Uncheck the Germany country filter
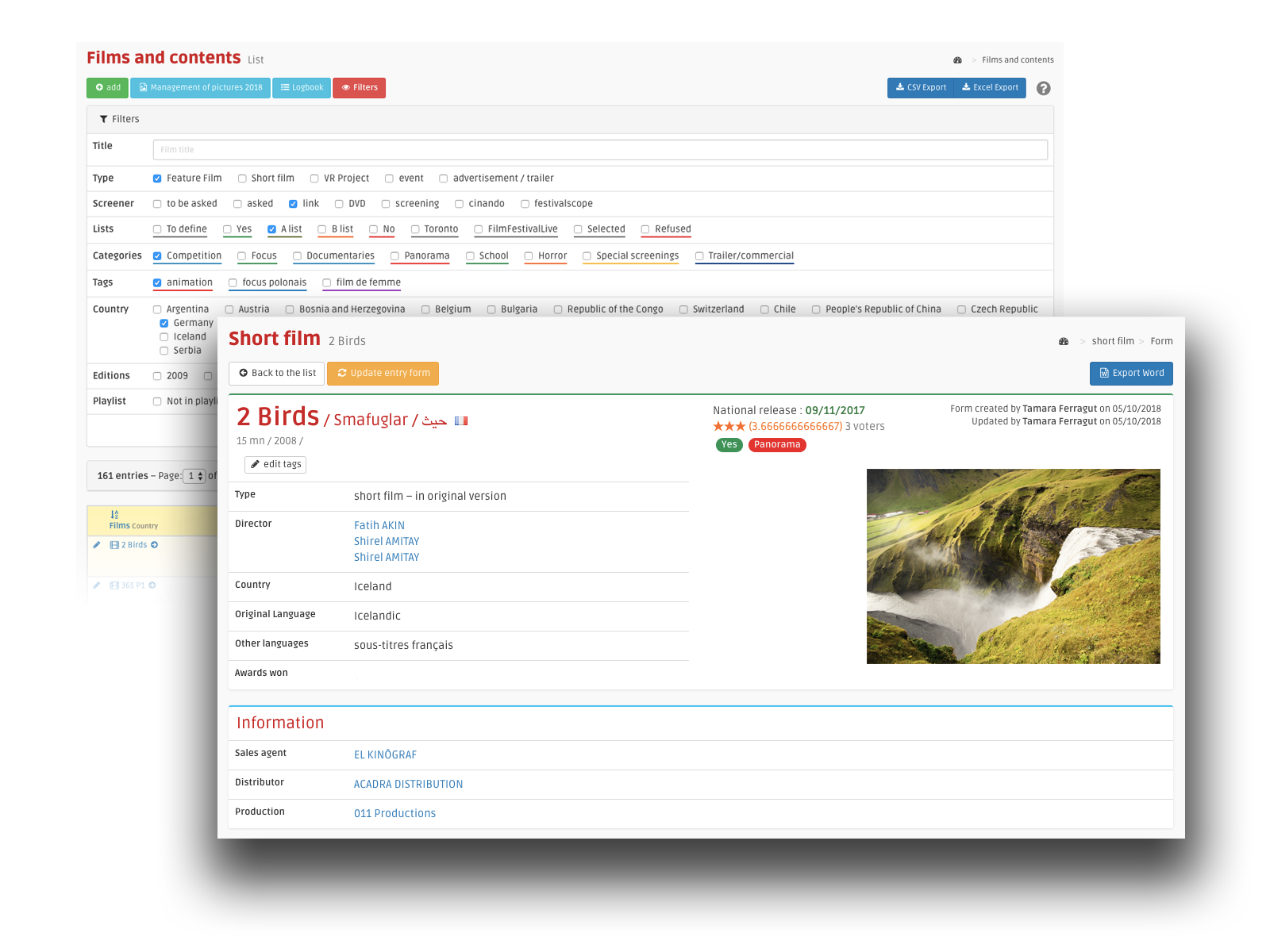The height and width of the screenshot is (952, 1270). 164,323
